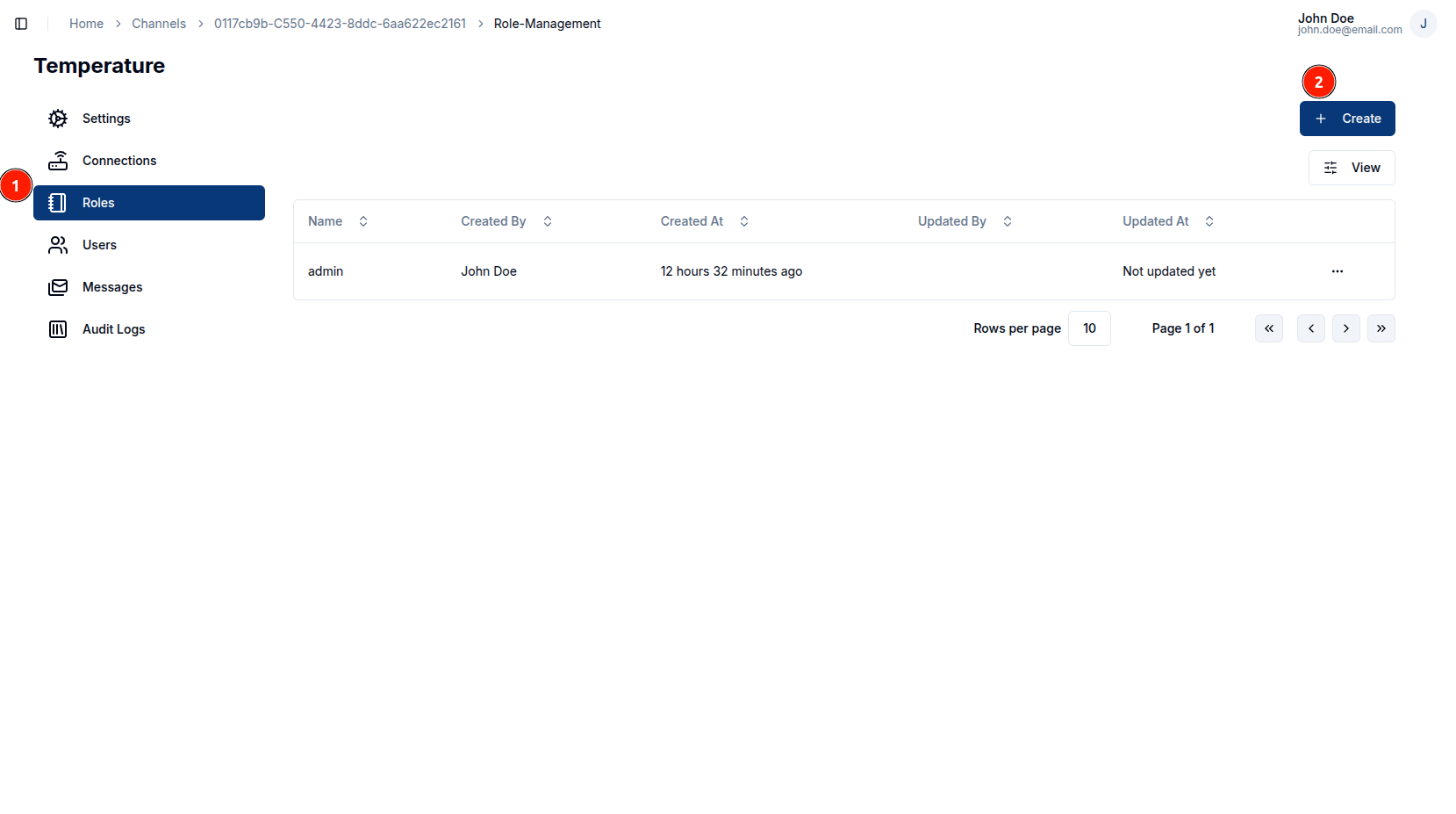Screen dimensions: 1456x814
Task: Sort by Name column arrows
Action: pyautogui.click(x=363, y=221)
